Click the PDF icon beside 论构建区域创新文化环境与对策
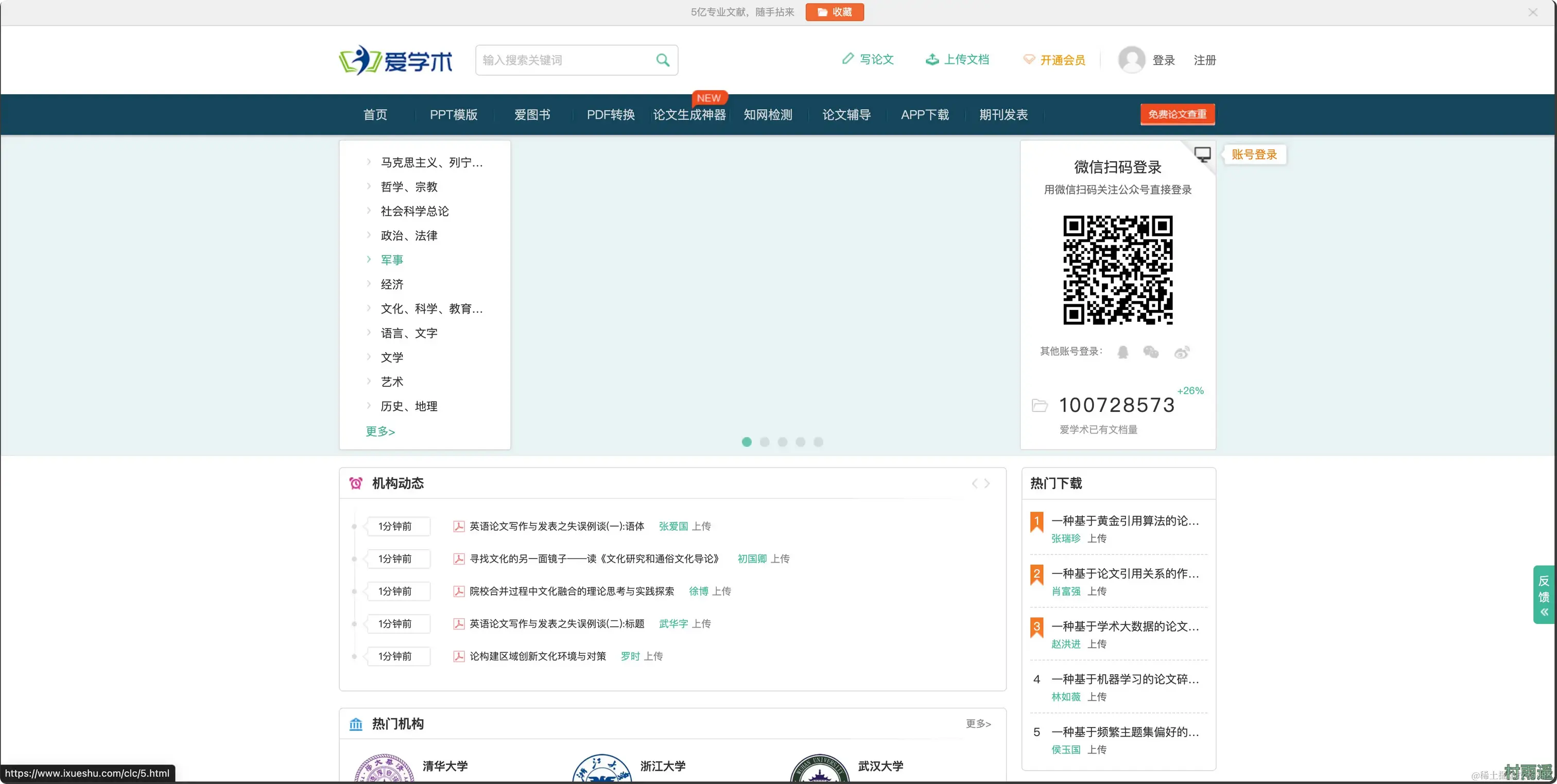1557x784 pixels. point(459,656)
